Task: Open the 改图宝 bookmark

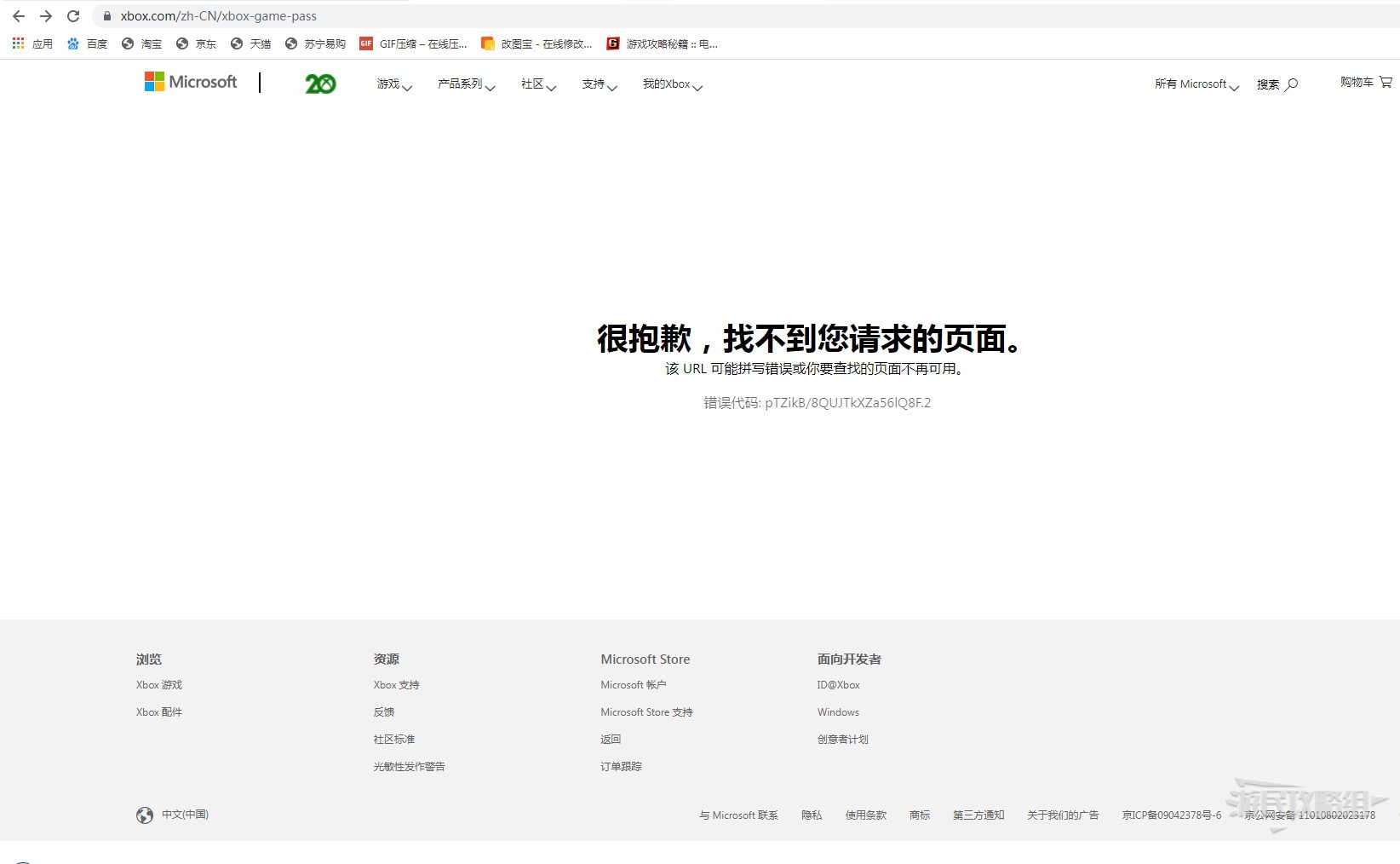Action: pos(536,43)
